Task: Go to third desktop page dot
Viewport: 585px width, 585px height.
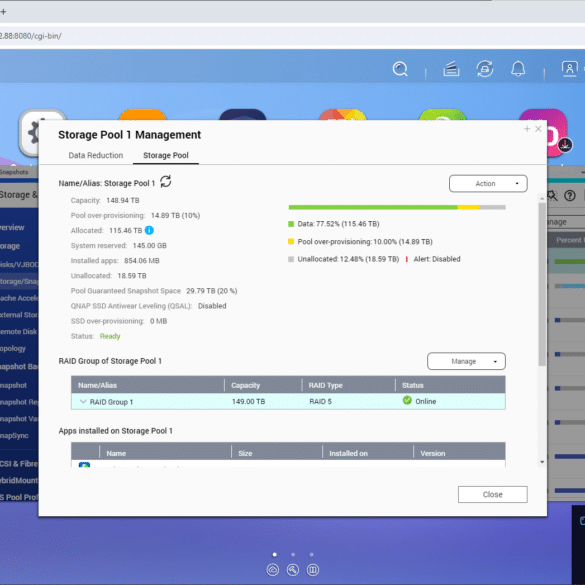Action: (x=312, y=554)
